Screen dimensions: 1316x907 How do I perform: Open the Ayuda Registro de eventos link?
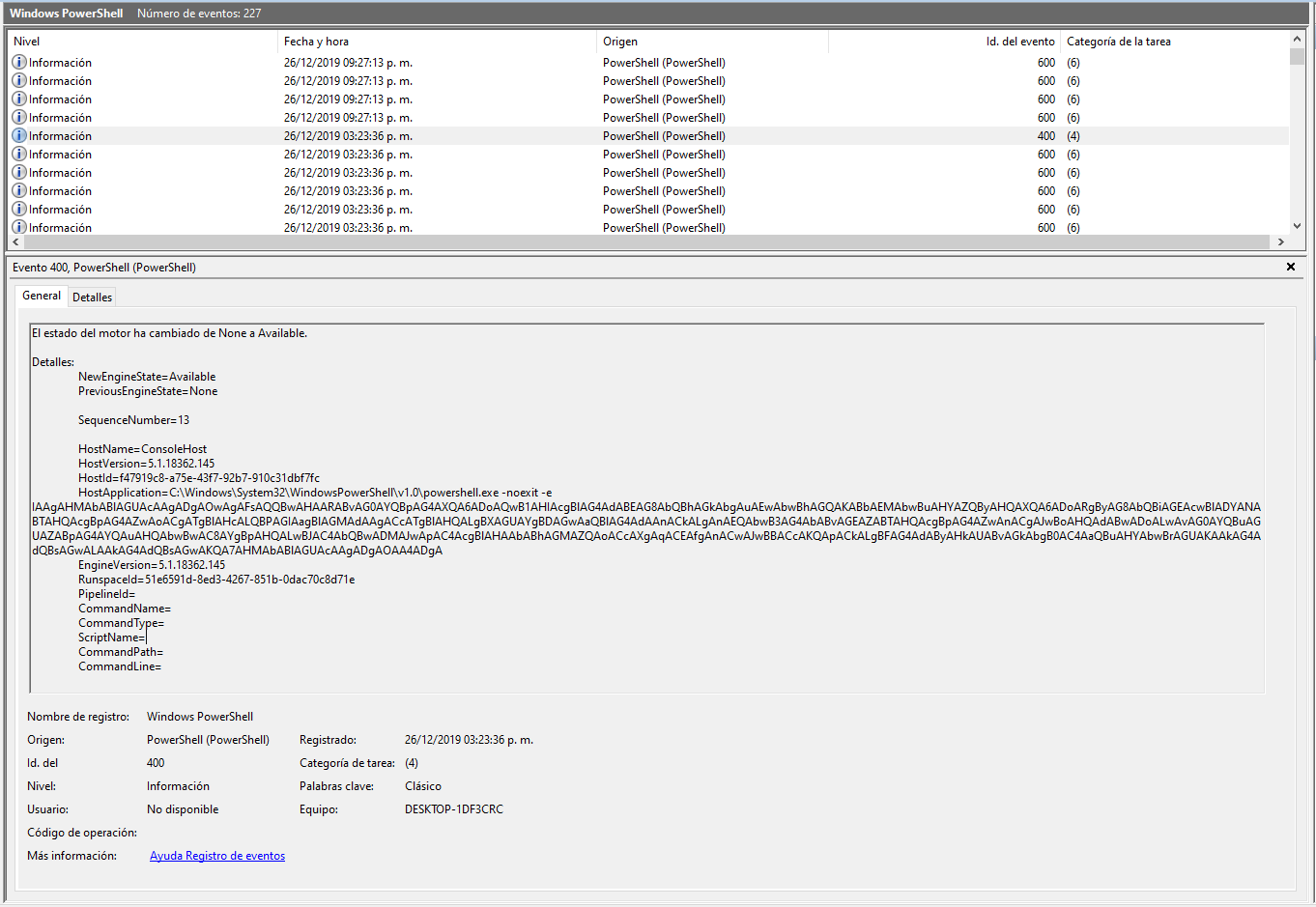click(217, 856)
